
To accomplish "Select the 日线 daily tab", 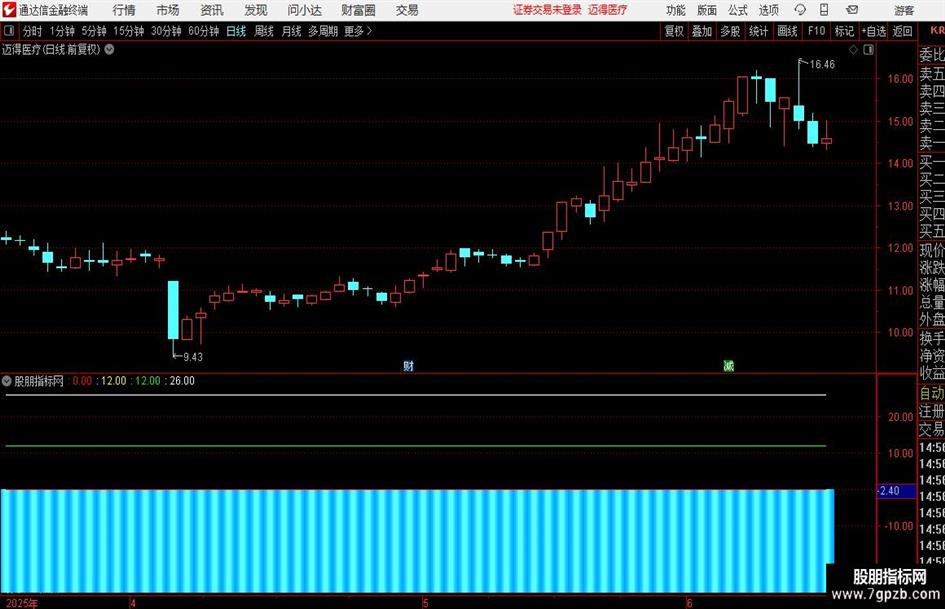I will (x=236, y=31).
